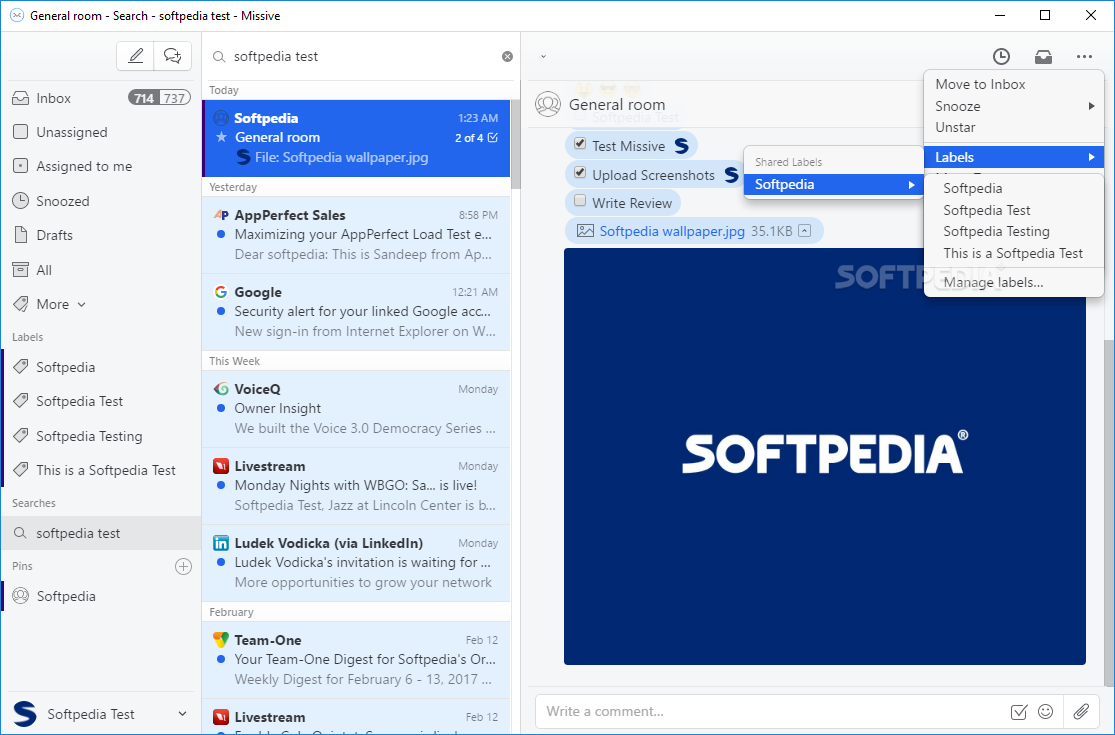The image size is (1115, 735).
Task: Open Manage labels... option
Action: click(1013, 283)
